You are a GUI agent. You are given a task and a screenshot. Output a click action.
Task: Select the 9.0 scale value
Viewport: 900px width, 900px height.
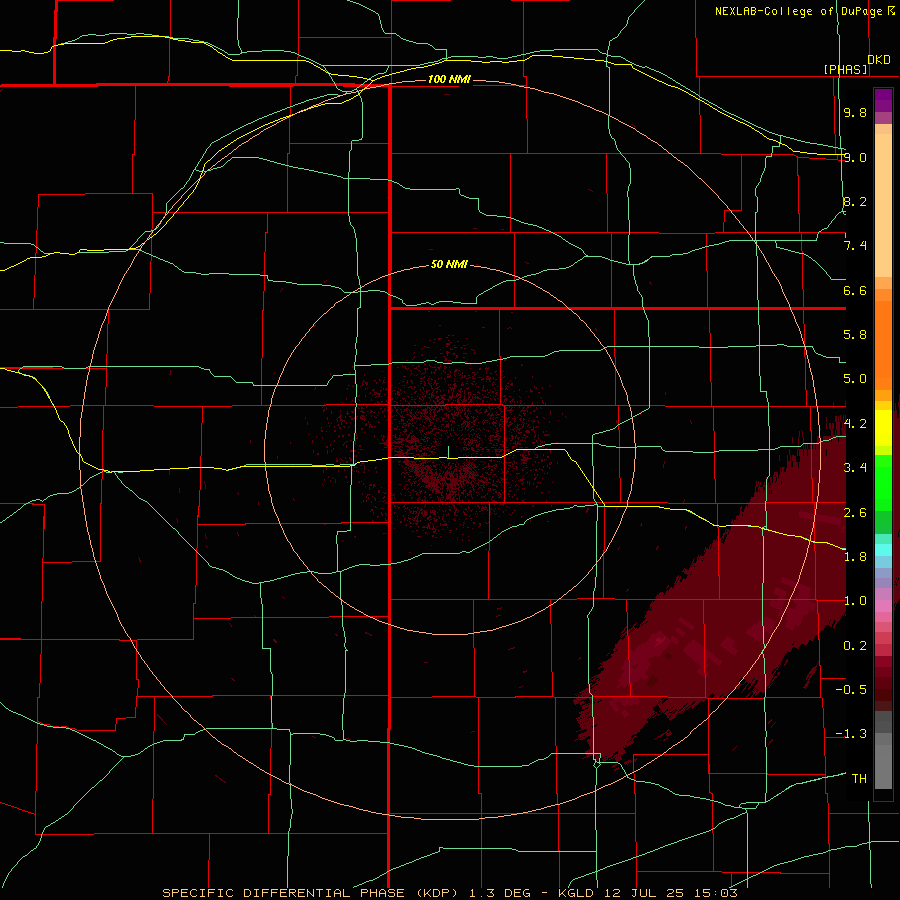click(x=855, y=157)
